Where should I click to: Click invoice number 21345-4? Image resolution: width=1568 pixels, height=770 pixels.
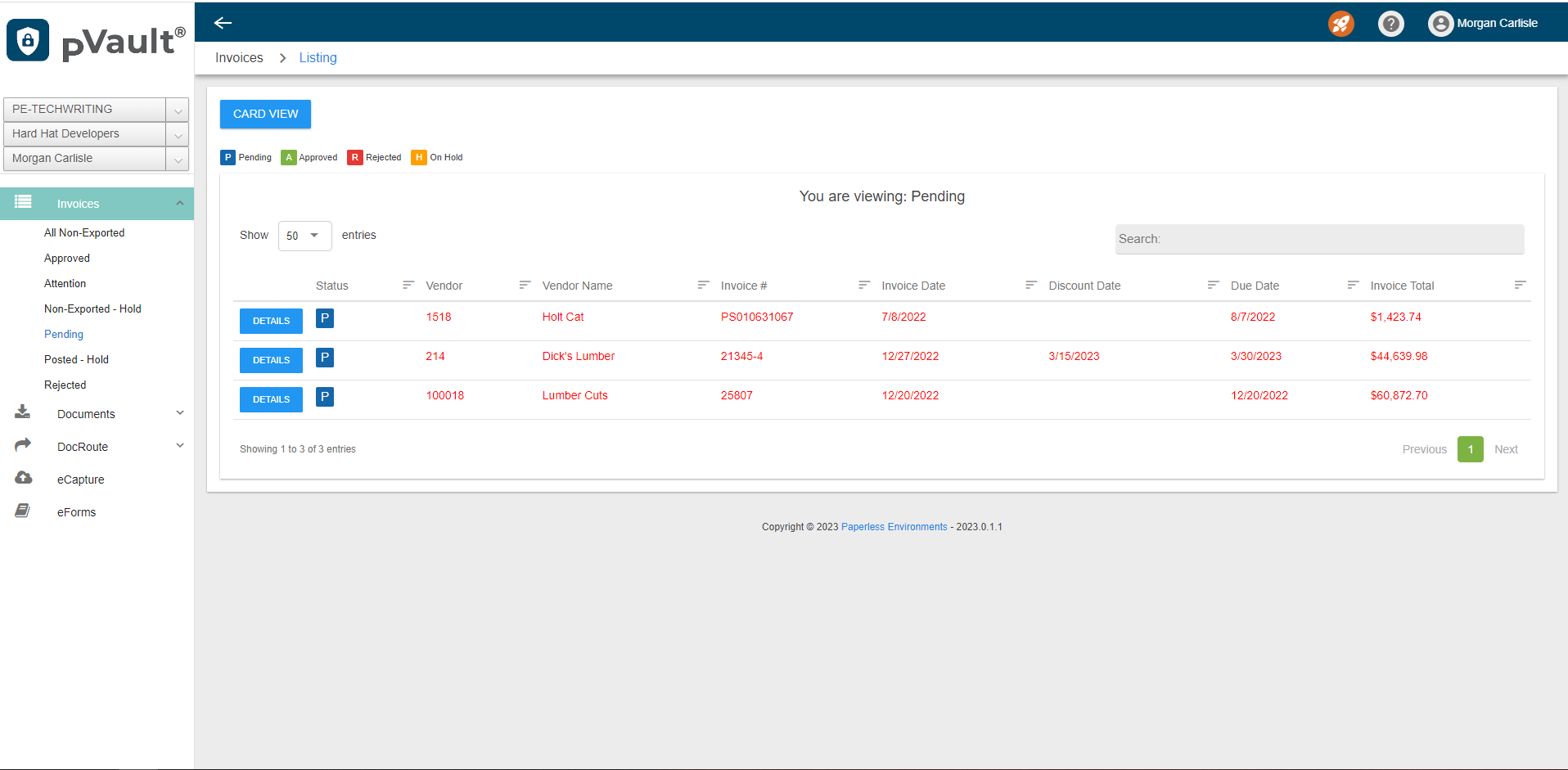(741, 356)
